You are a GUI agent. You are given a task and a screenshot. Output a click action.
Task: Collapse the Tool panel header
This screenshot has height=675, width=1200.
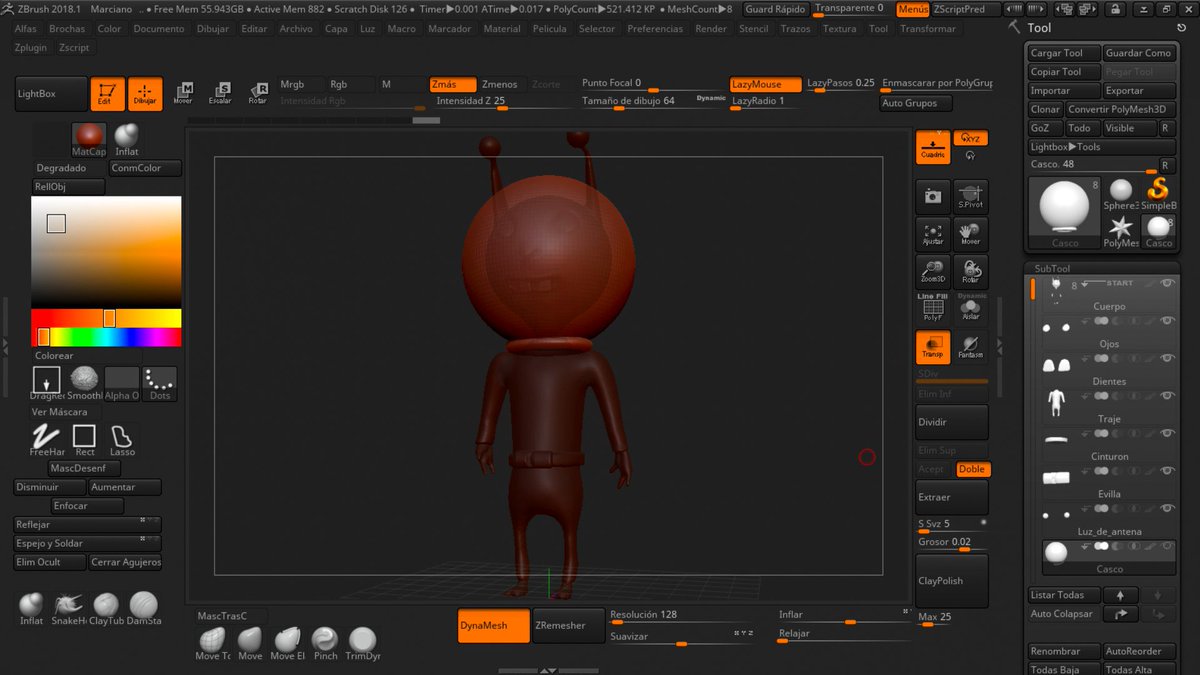(x=1039, y=28)
